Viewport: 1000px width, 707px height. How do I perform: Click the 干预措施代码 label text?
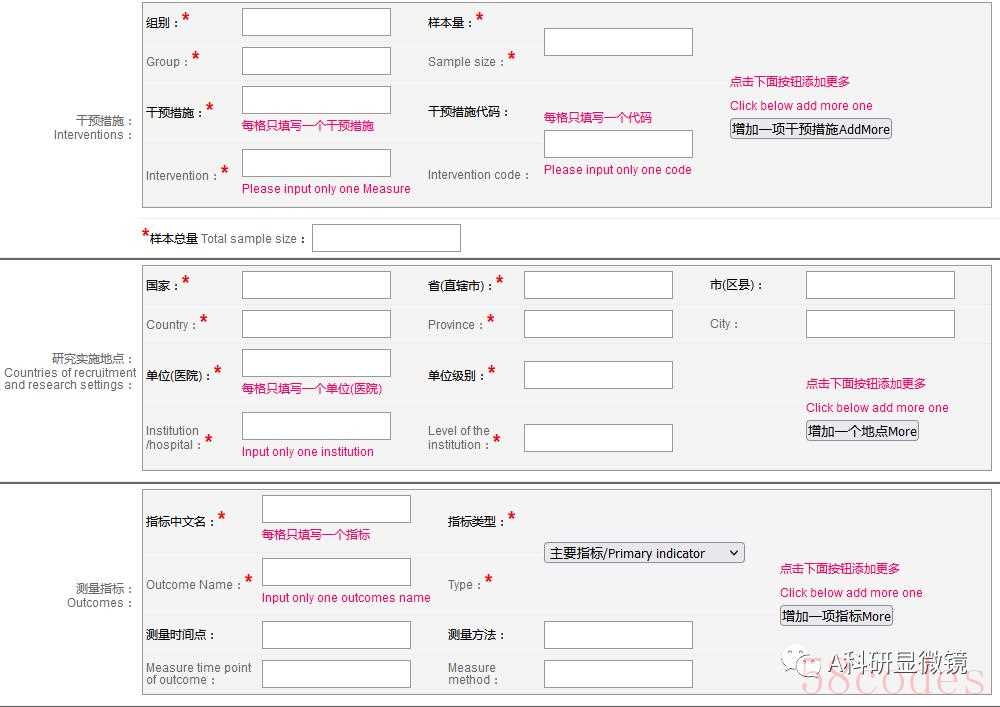pyautogui.click(x=467, y=112)
